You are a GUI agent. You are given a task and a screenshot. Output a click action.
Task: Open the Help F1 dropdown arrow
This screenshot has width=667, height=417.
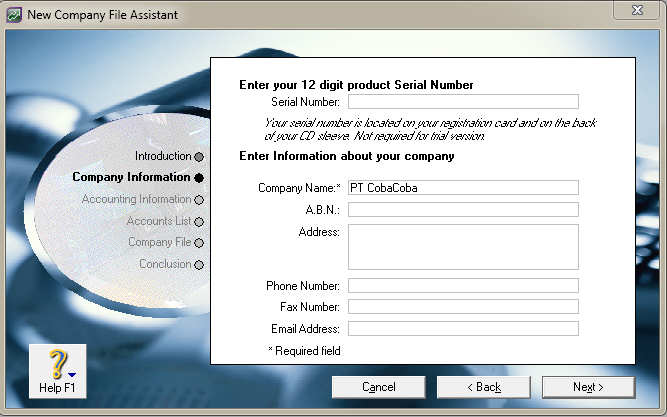(72, 375)
